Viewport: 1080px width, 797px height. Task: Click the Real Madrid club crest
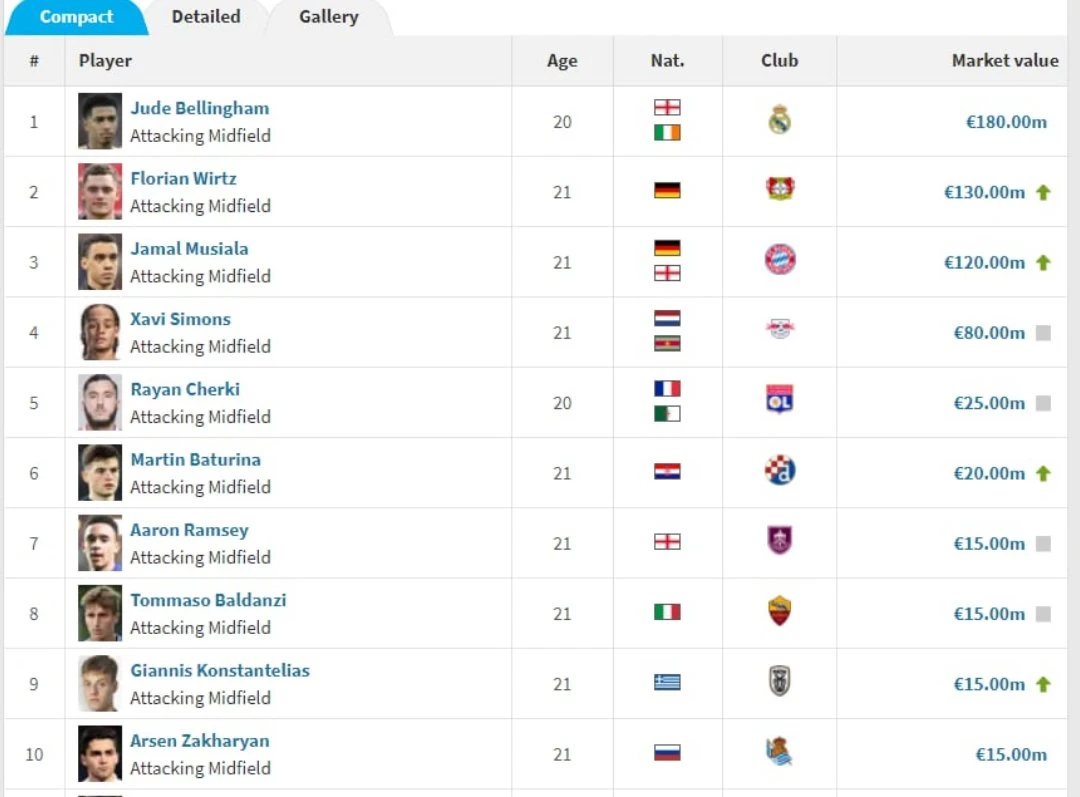tap(779, 121)
